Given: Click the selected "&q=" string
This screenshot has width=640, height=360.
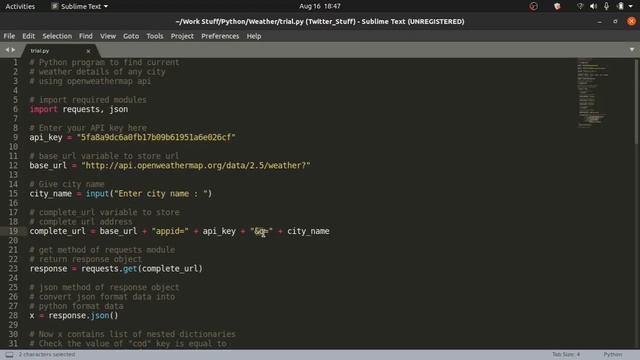Looking at the screenshot, I should point(261,231).
